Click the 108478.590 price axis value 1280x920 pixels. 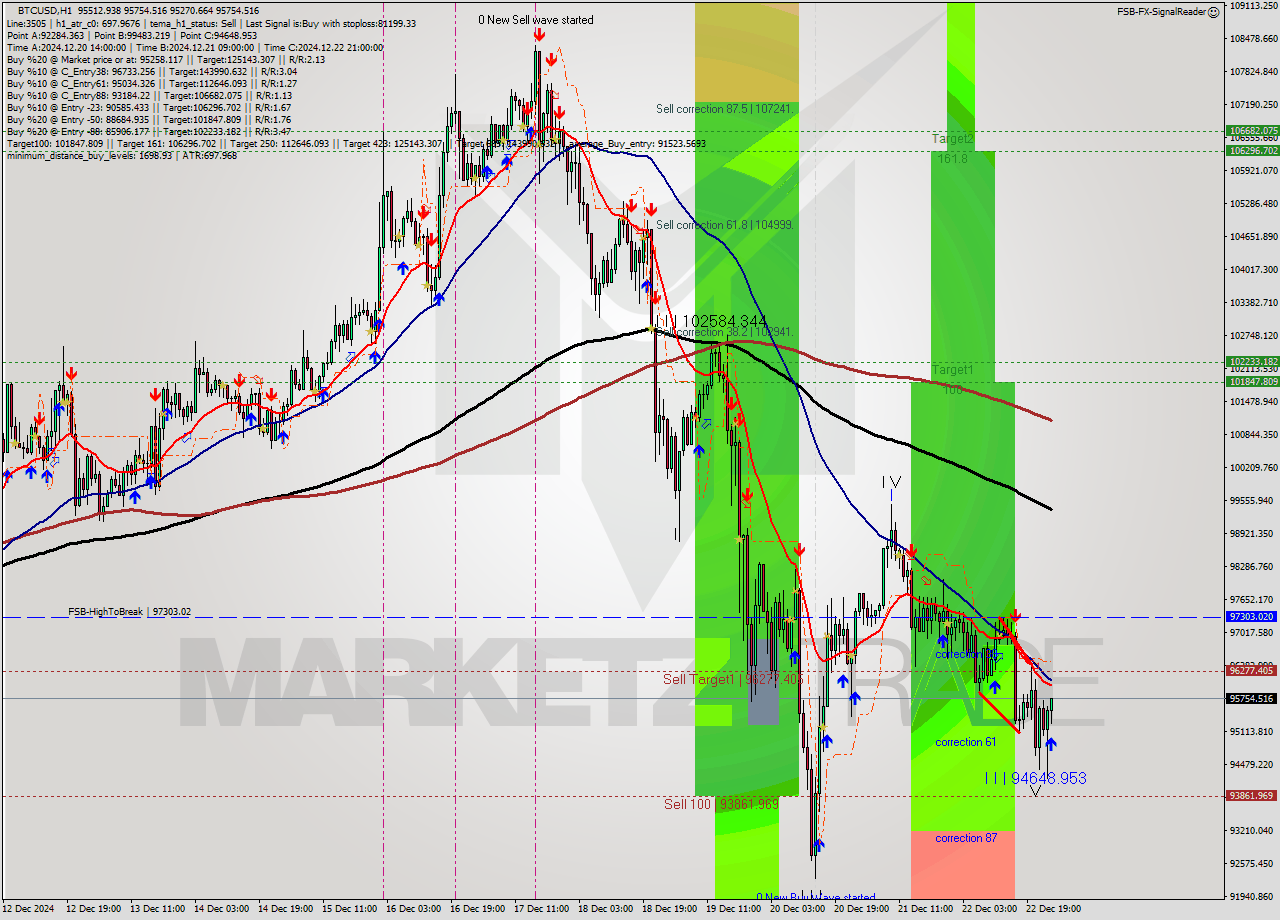point(1254,38)
